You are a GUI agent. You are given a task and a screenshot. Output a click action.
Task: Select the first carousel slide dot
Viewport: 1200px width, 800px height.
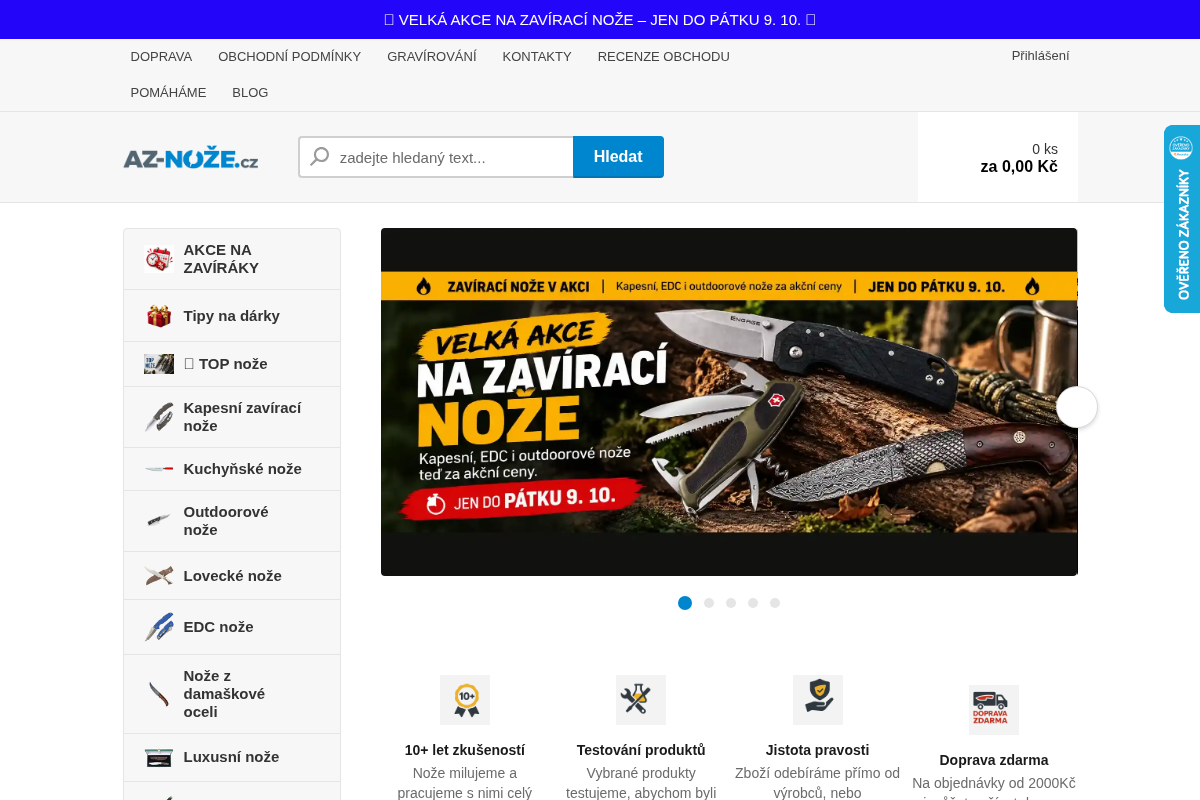[x=685, y=603]
